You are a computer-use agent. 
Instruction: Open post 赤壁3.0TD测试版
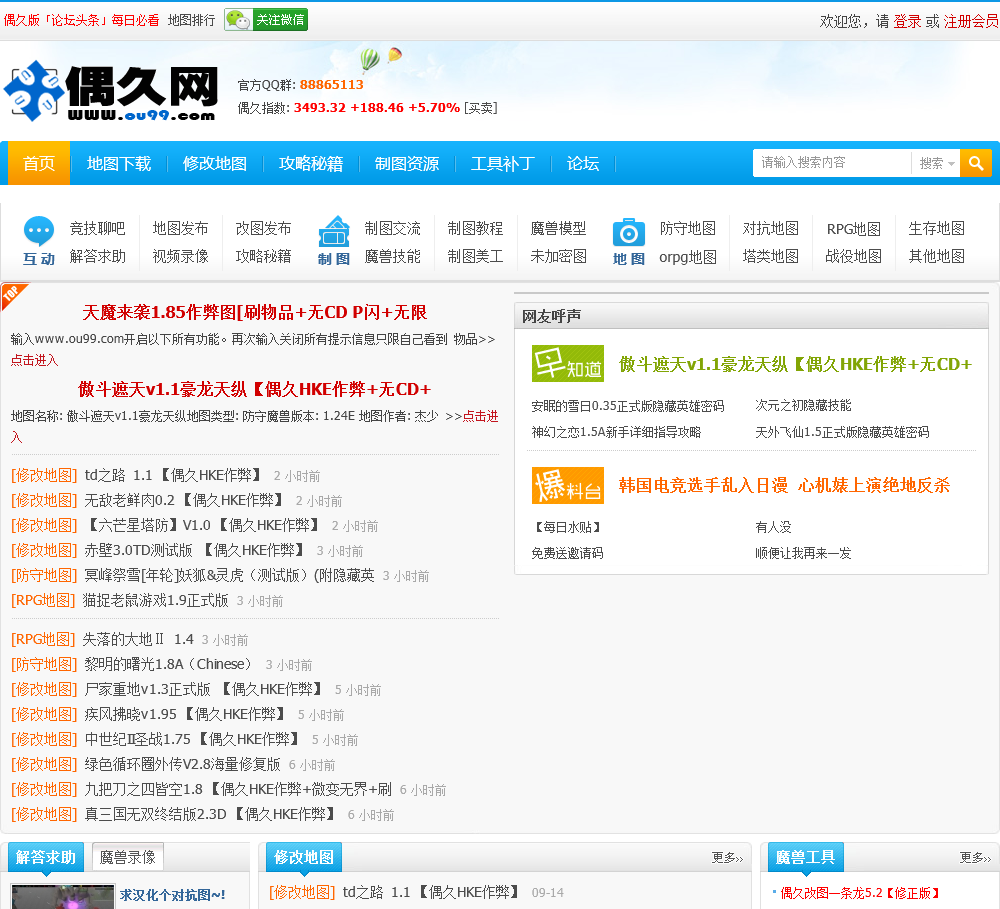(x=194, y=551)
